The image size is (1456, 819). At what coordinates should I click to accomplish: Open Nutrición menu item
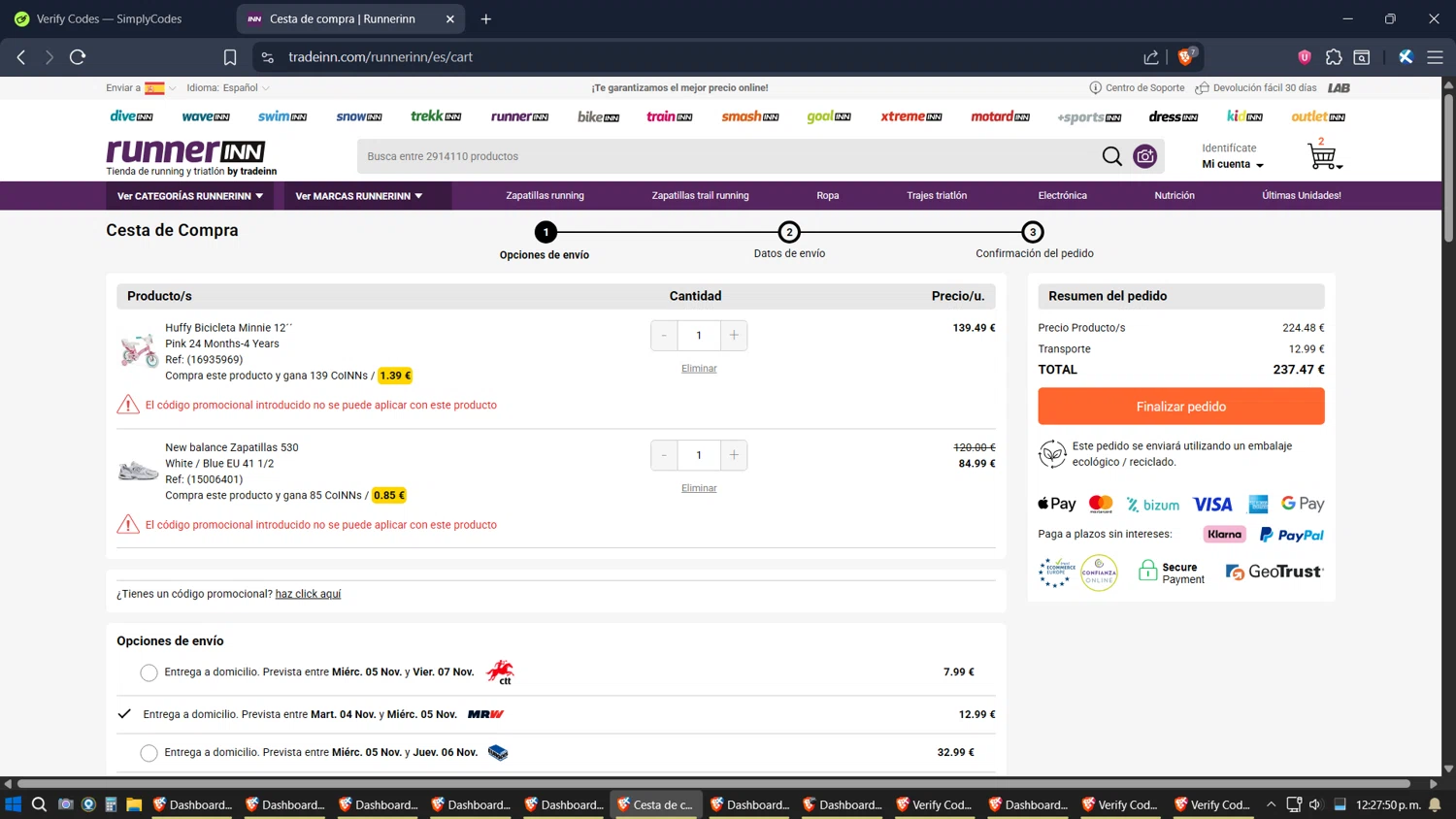1175,196
